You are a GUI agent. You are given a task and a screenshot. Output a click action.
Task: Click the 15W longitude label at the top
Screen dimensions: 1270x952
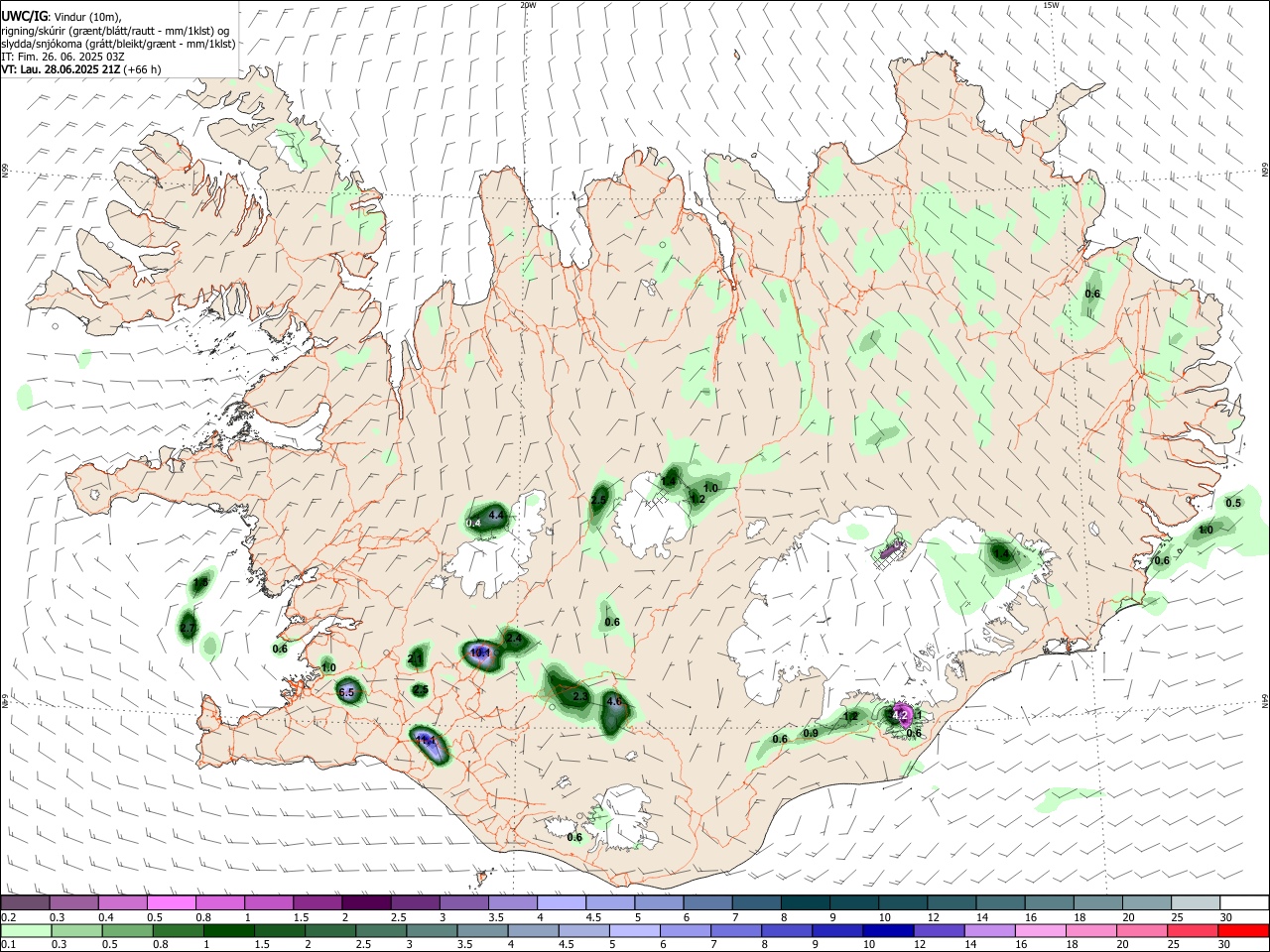click(1051, 5)
